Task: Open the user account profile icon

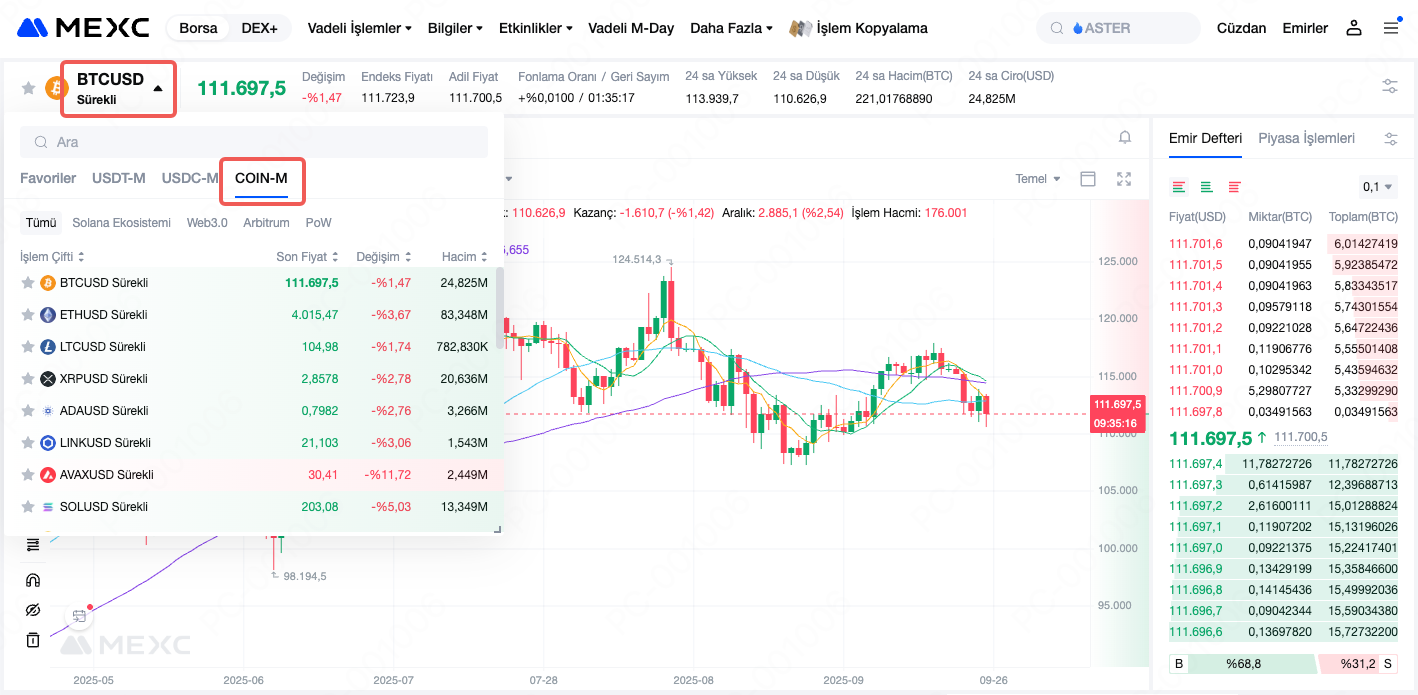Action: (x=1354, y=28)
